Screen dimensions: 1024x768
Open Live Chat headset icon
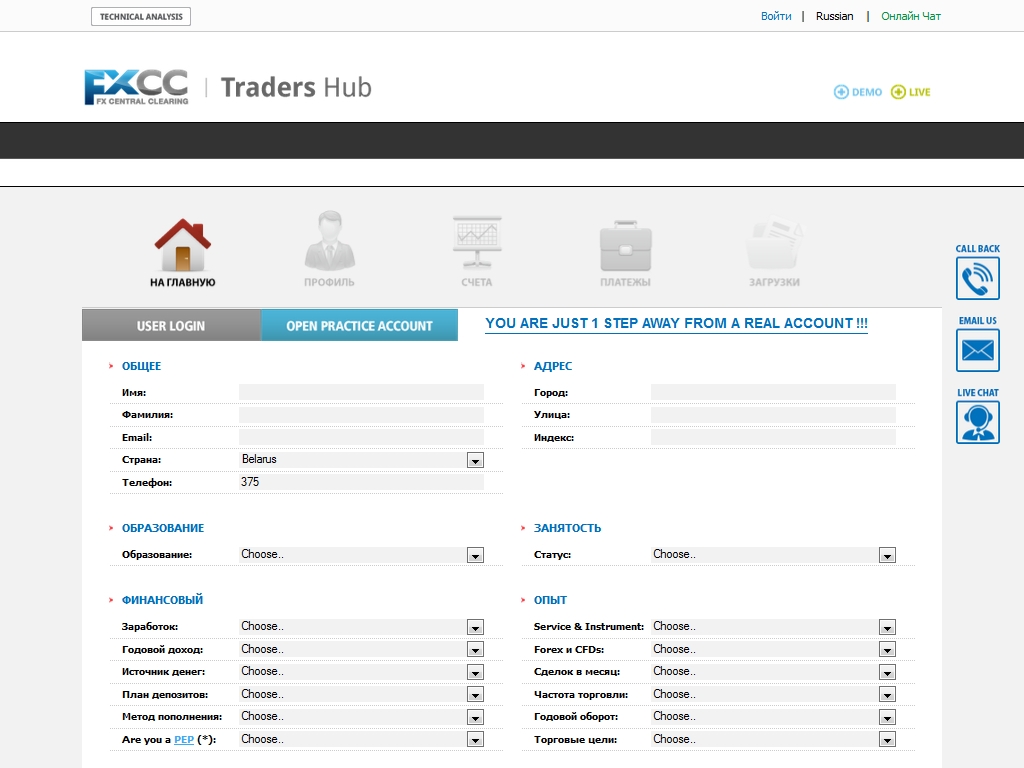[x=977, y=422]
